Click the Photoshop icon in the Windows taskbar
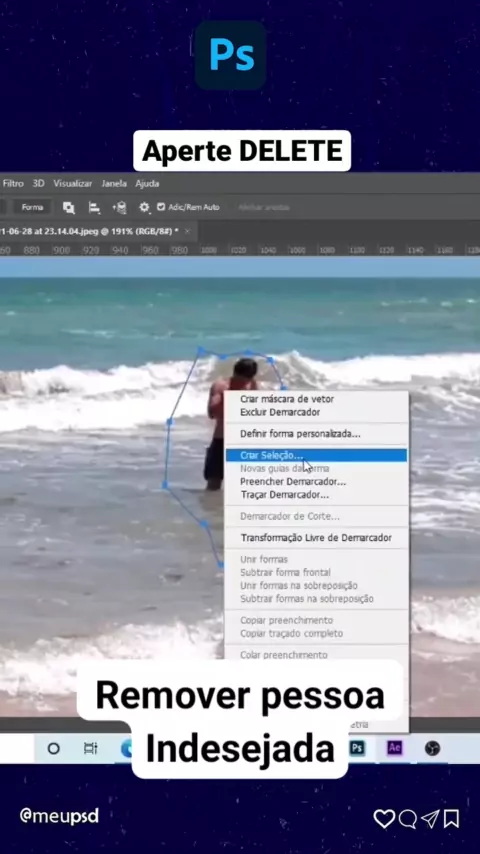480x854 pixels. 357,748
